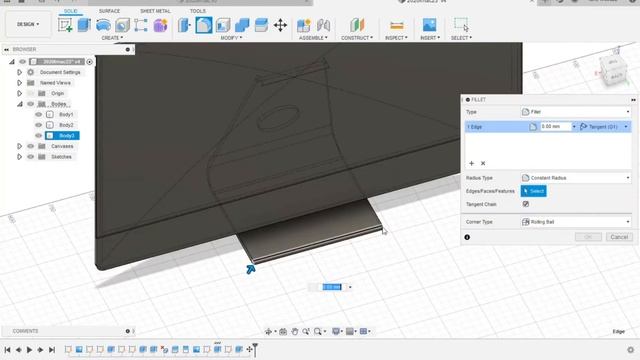Select the Joint tool
The width and height of the screenshot is (640, 360).
[x=323, y=25]
